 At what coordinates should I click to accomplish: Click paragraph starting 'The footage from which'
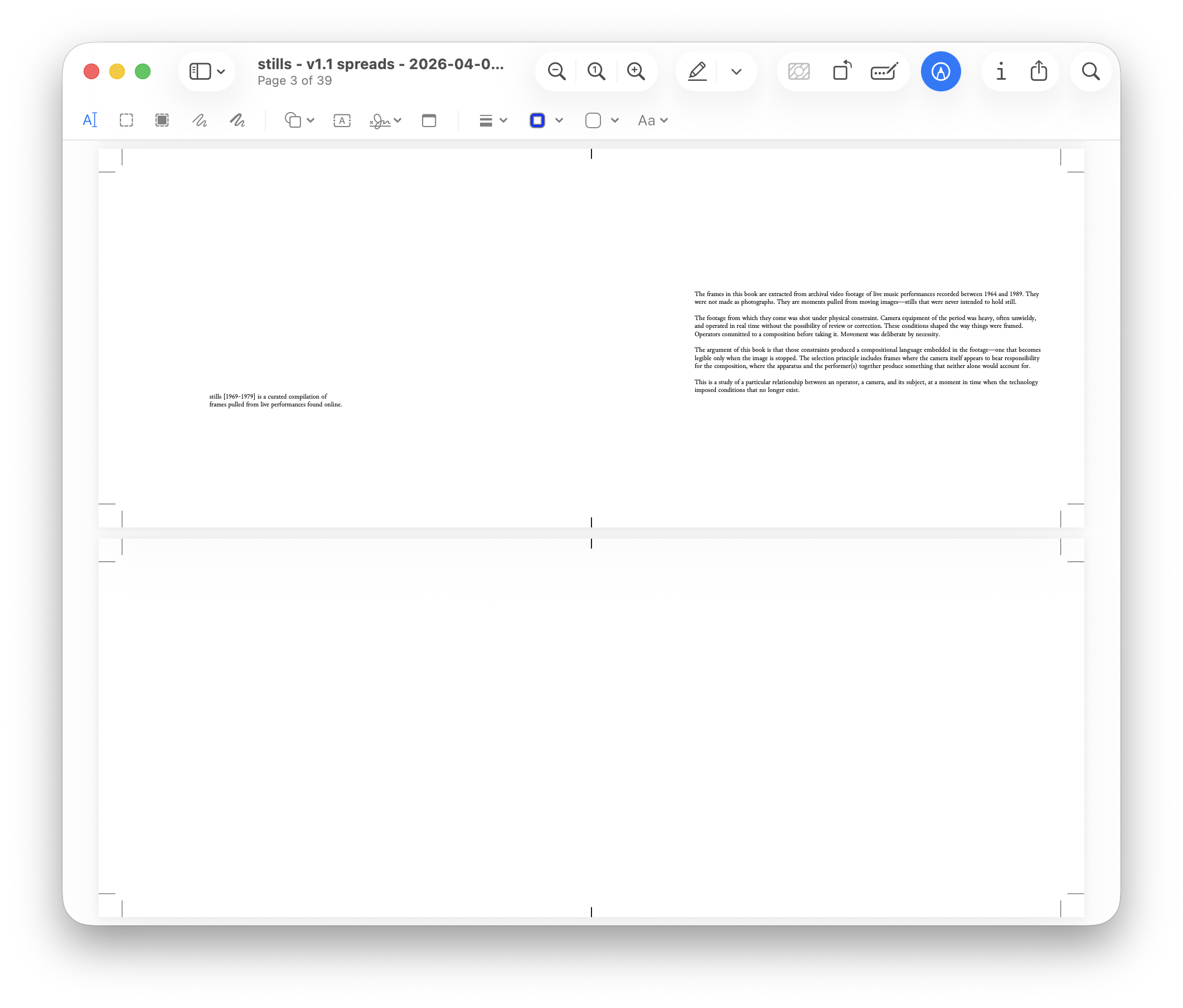[865, 326]
